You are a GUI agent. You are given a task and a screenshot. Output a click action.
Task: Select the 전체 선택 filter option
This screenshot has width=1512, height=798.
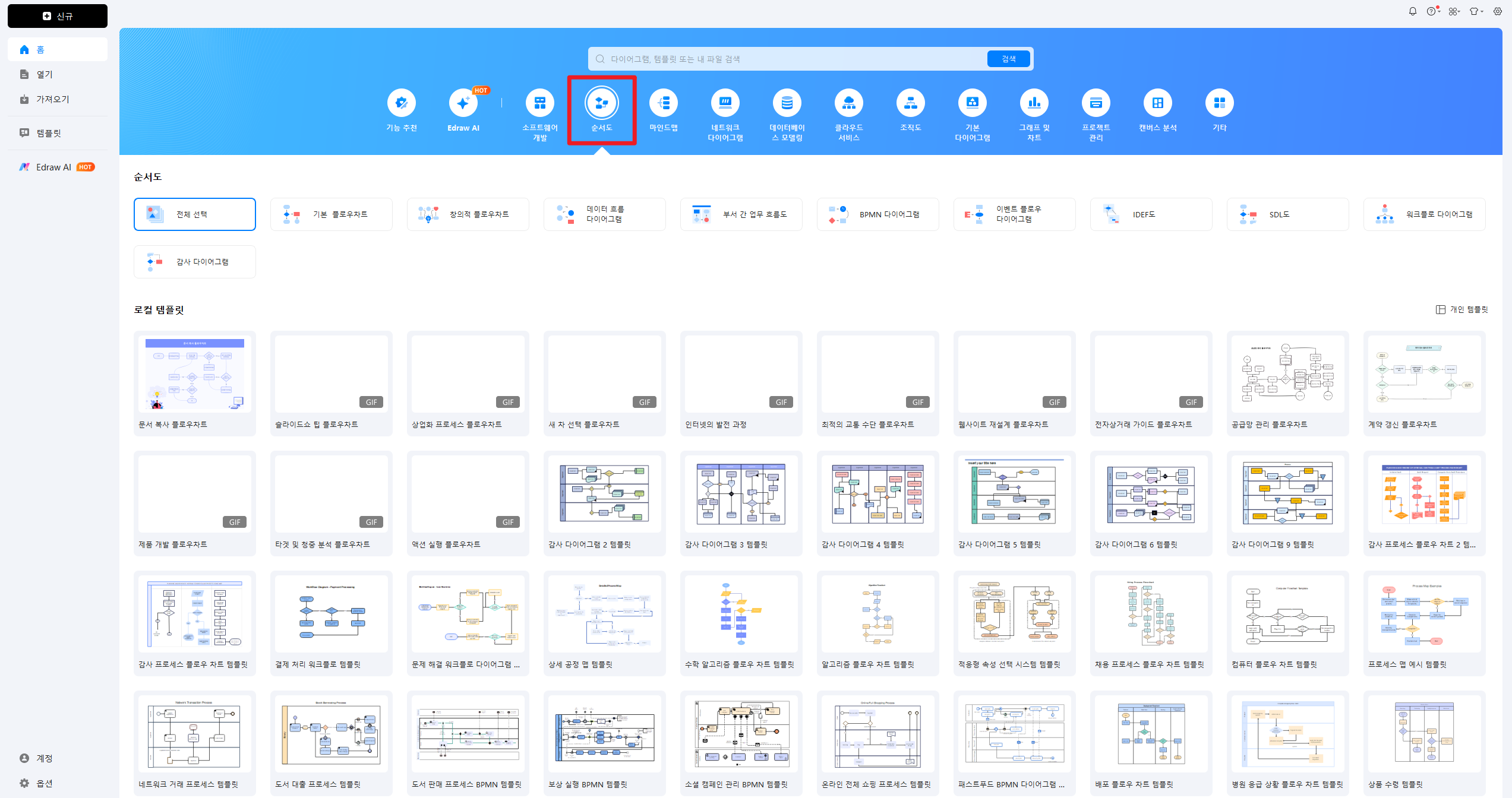coord(194,214)
